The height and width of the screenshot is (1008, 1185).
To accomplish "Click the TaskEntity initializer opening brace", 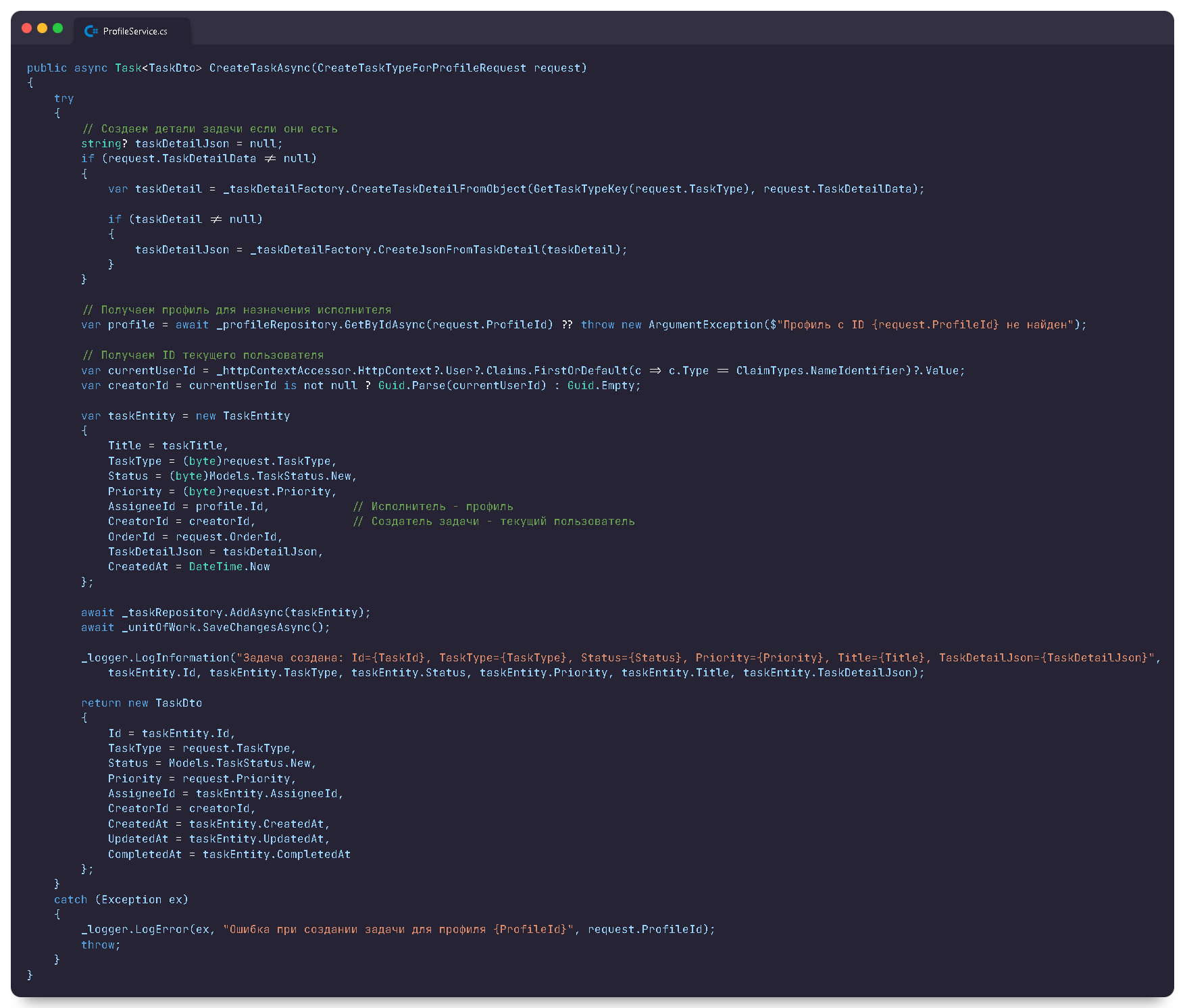I will pyautogui.click(x=85, y=430).
